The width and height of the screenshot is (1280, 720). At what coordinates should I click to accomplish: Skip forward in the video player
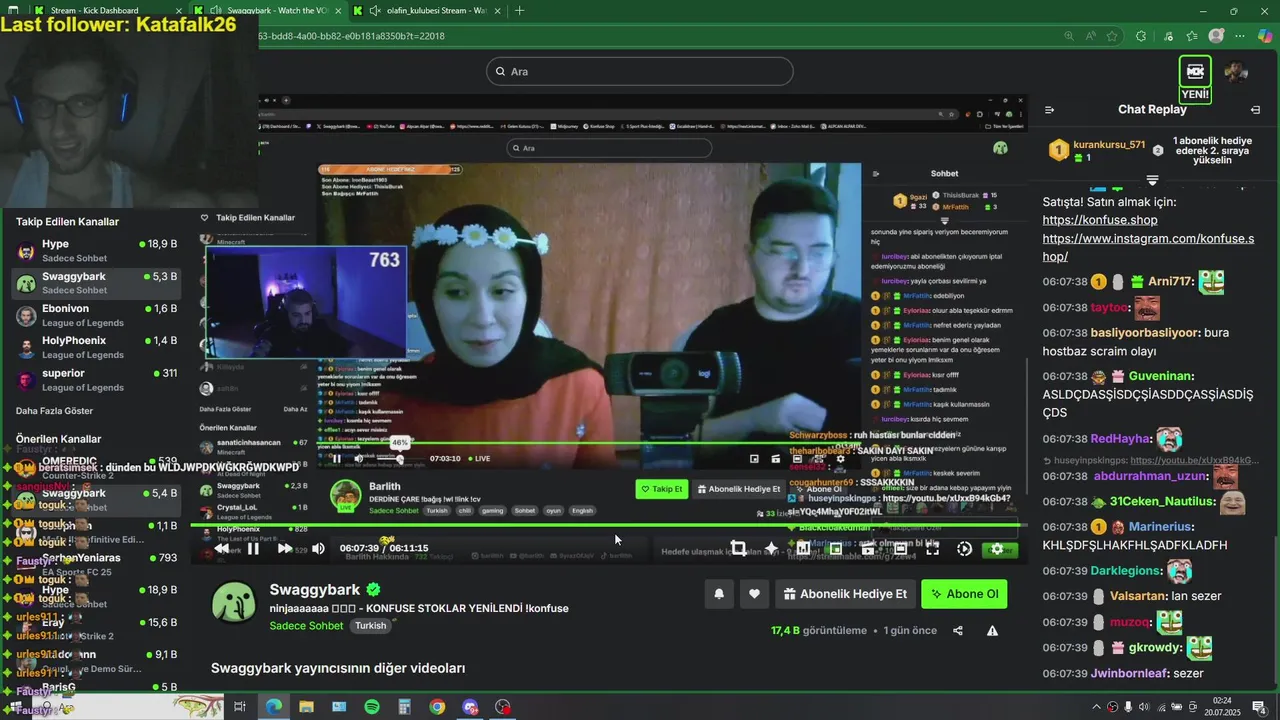point(285,548)
